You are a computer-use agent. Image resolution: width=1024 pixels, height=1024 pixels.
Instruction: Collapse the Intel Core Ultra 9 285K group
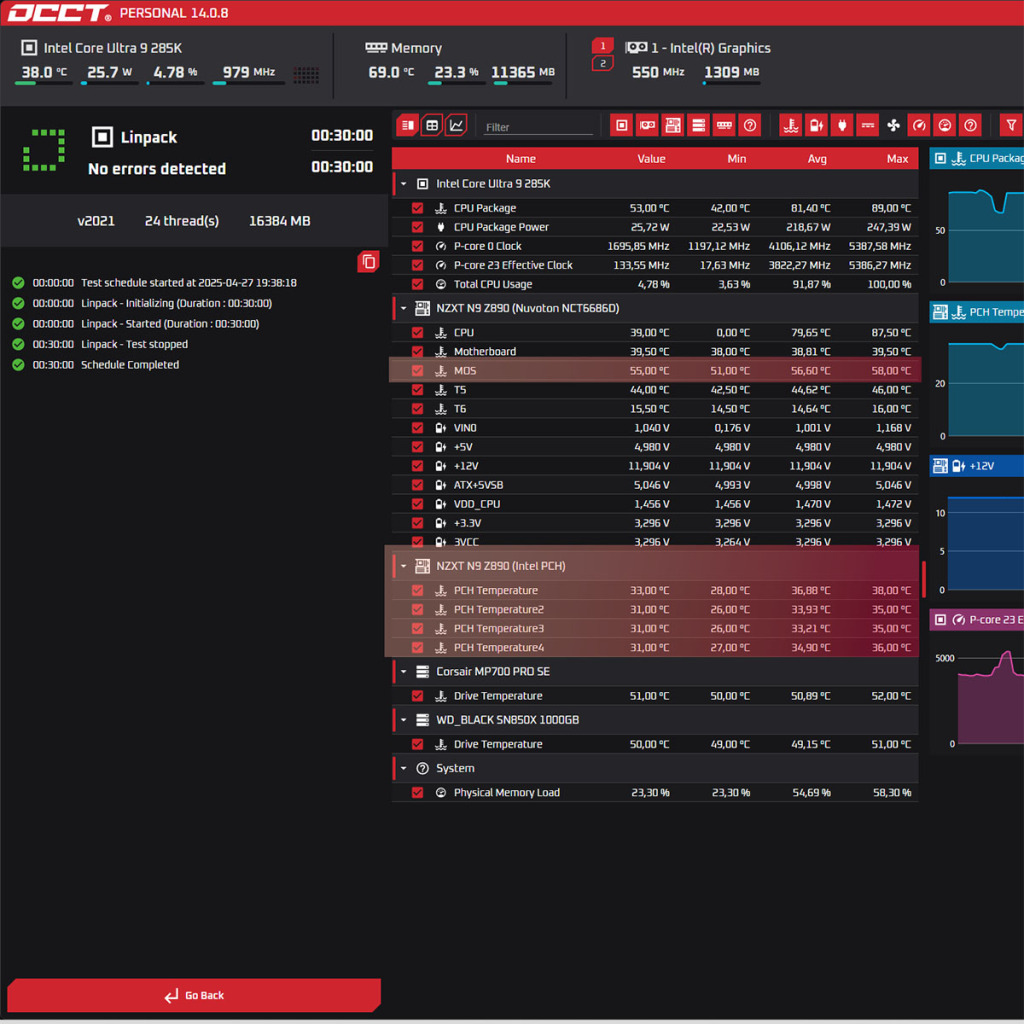[404, 184]
